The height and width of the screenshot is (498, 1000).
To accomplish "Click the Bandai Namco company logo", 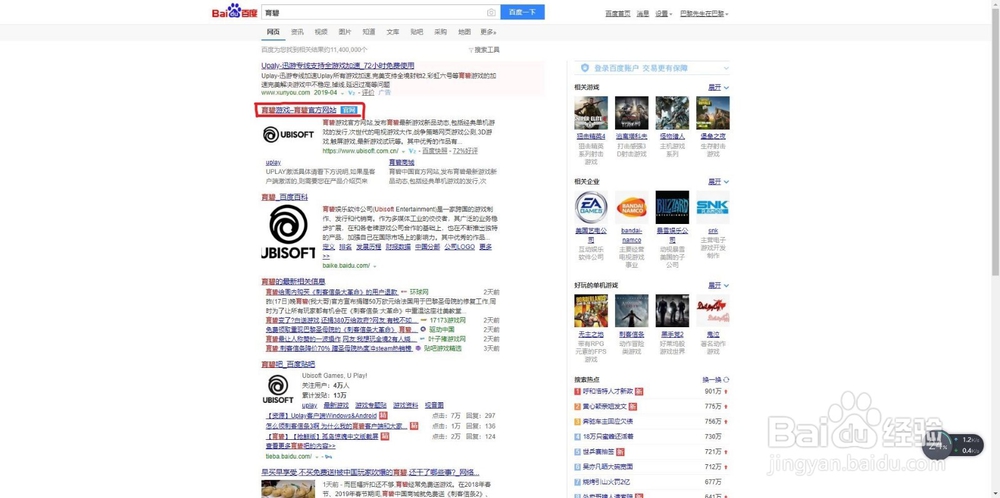I will [631, 207].
